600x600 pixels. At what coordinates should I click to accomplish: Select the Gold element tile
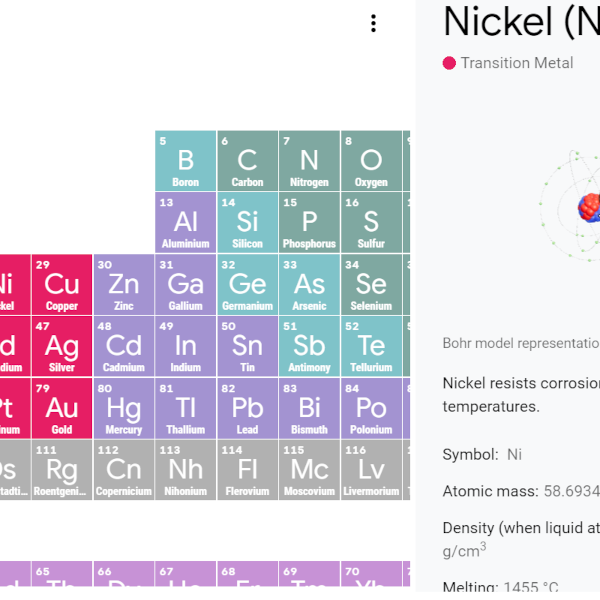tap(62, 408)
